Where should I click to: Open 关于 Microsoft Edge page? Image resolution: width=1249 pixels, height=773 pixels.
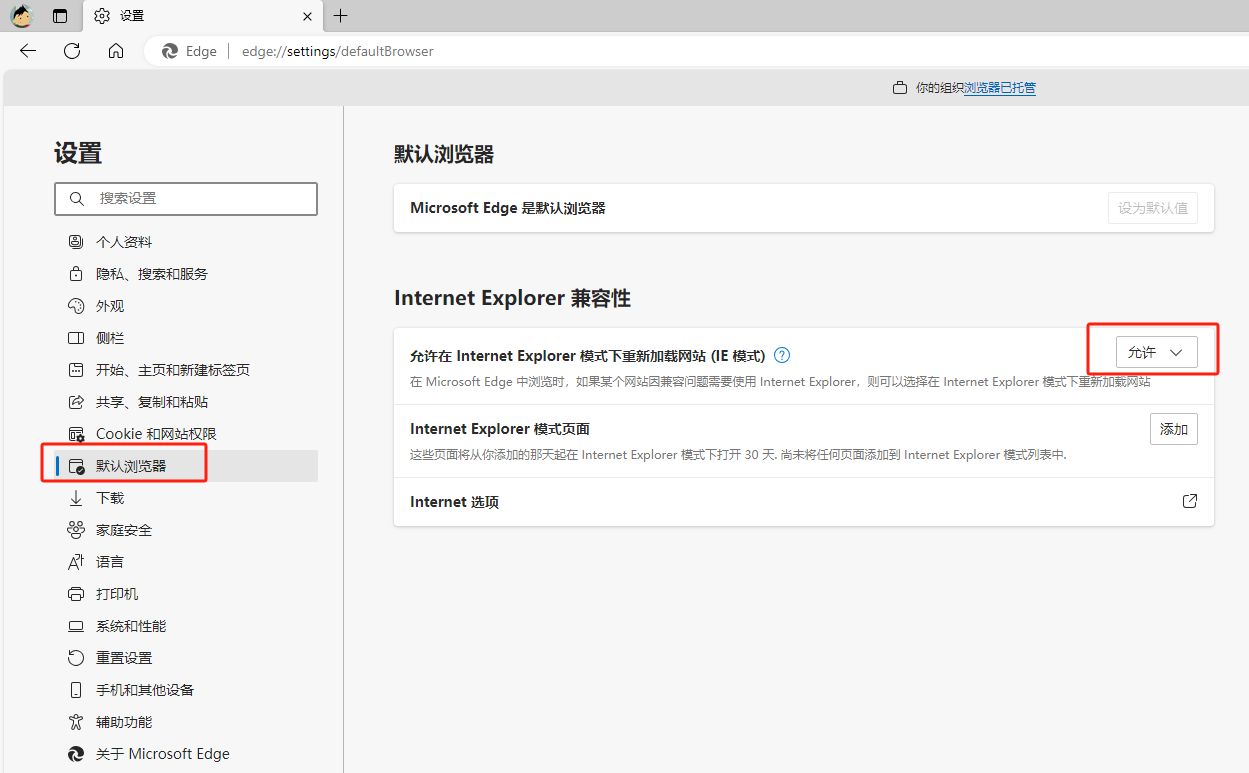pyautogui.click(x=161, y=753)
